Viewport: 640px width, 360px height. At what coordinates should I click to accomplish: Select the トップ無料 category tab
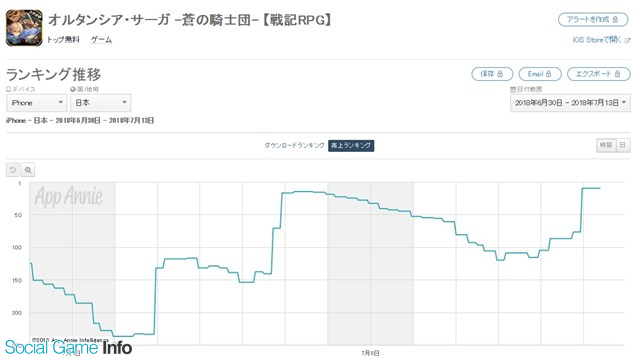[63, 40]
